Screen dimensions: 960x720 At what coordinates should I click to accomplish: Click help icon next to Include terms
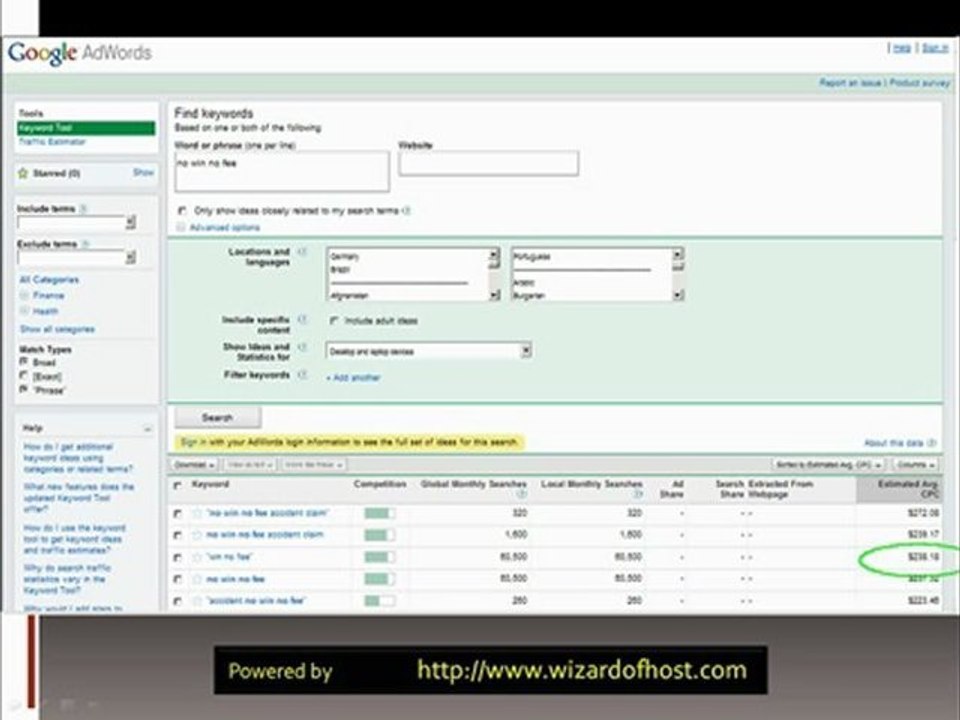click(83, 209)
